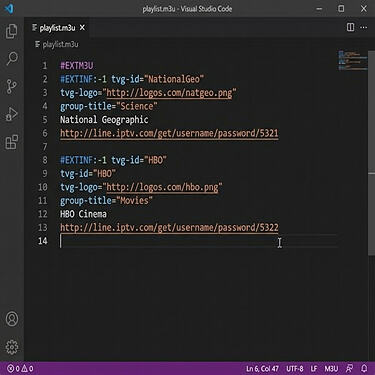Open the editor More Actions ellipsis
The height and width of the screenshot is (375, 375).
[x=364, y=27]
